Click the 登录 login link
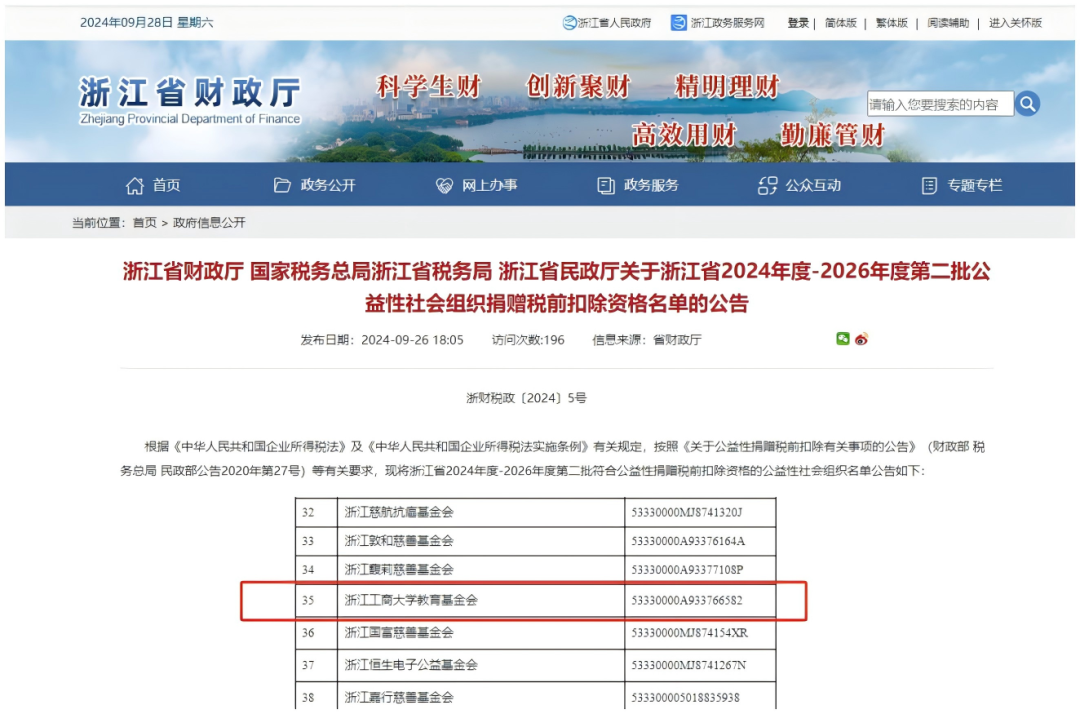This screenshot has height=714, width=1080. click(798, 23)
